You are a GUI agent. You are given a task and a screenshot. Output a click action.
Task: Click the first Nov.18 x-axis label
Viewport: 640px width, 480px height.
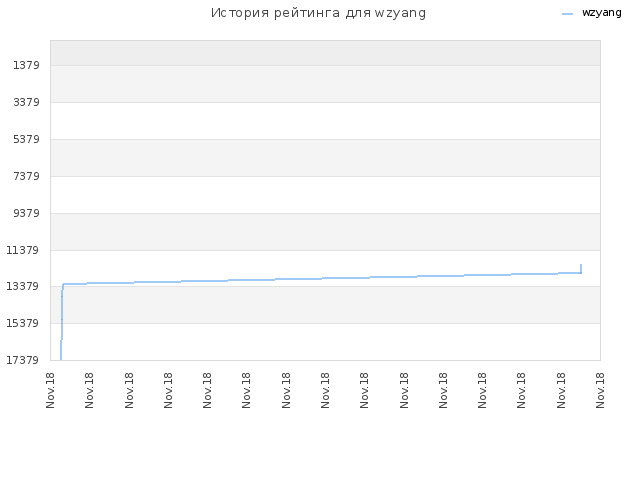pyautogui.click(x=50, y=390)
